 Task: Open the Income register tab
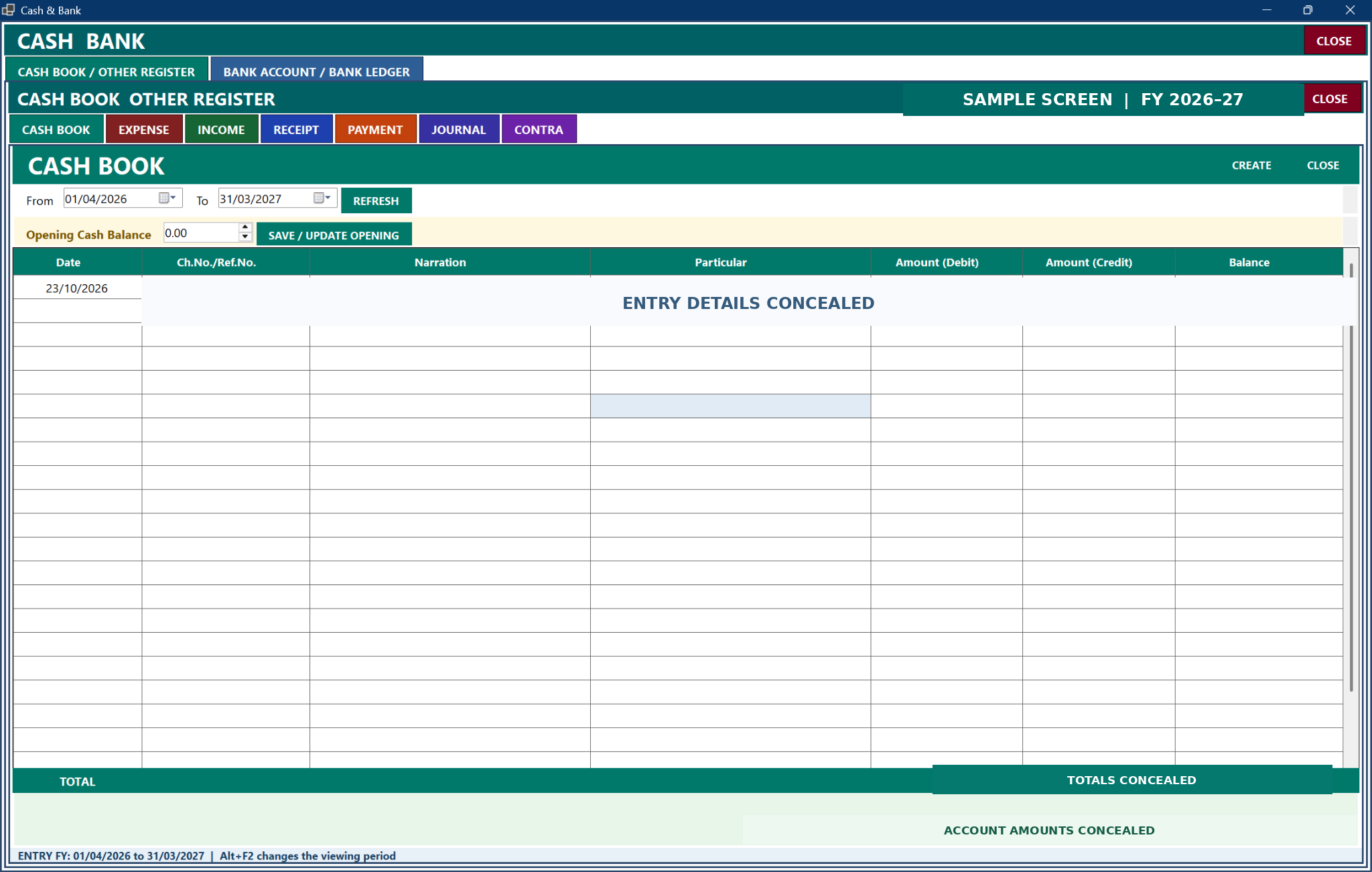(x=221, y=129)
